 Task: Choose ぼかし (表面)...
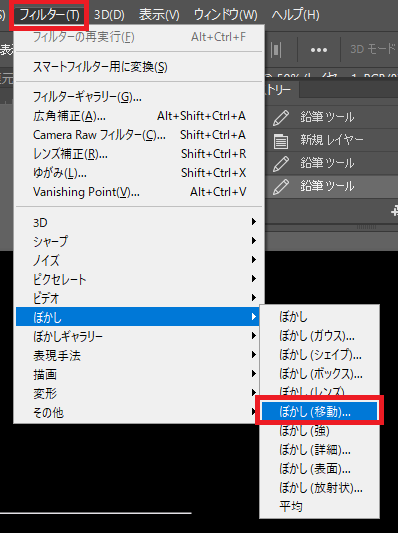(x=319, y=469)
